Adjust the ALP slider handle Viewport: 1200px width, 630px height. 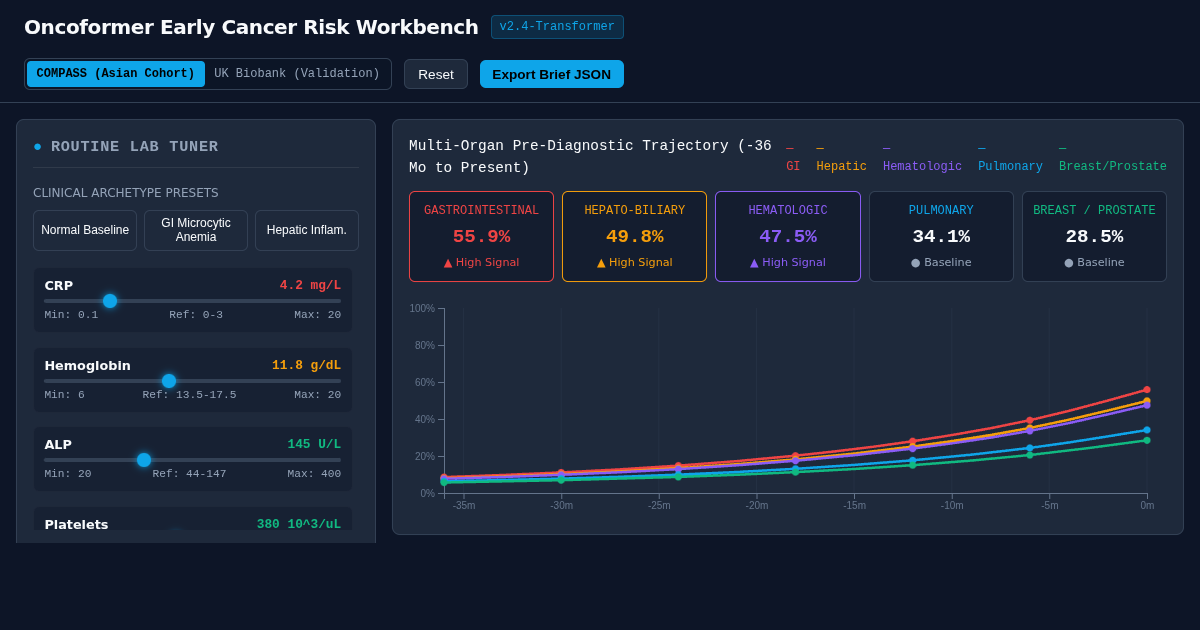144,460
